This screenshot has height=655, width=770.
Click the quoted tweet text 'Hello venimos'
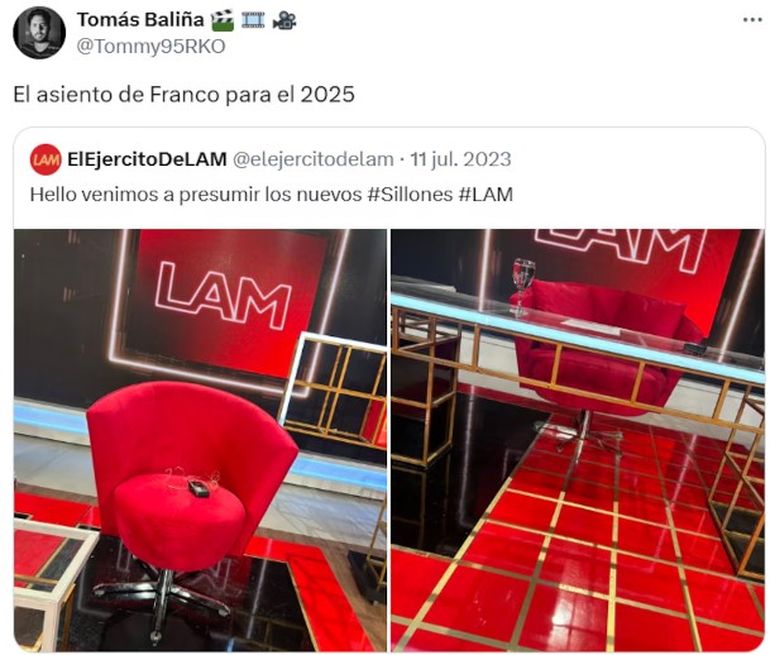coord(271,194)
